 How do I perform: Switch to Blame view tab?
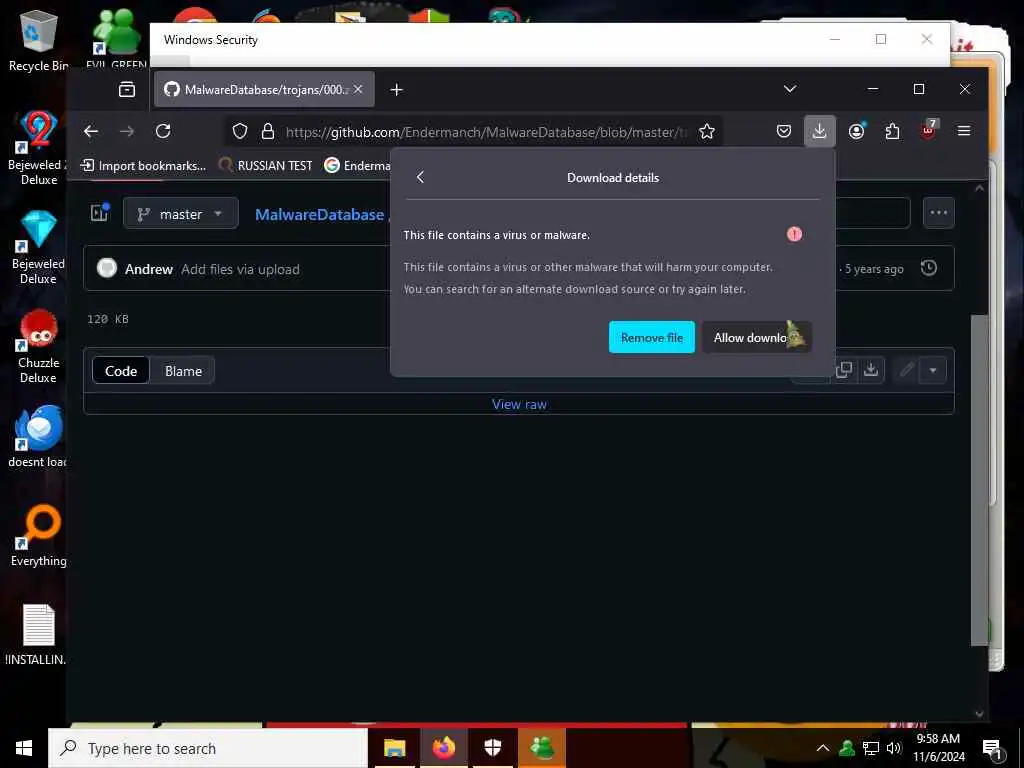point(183,371)
